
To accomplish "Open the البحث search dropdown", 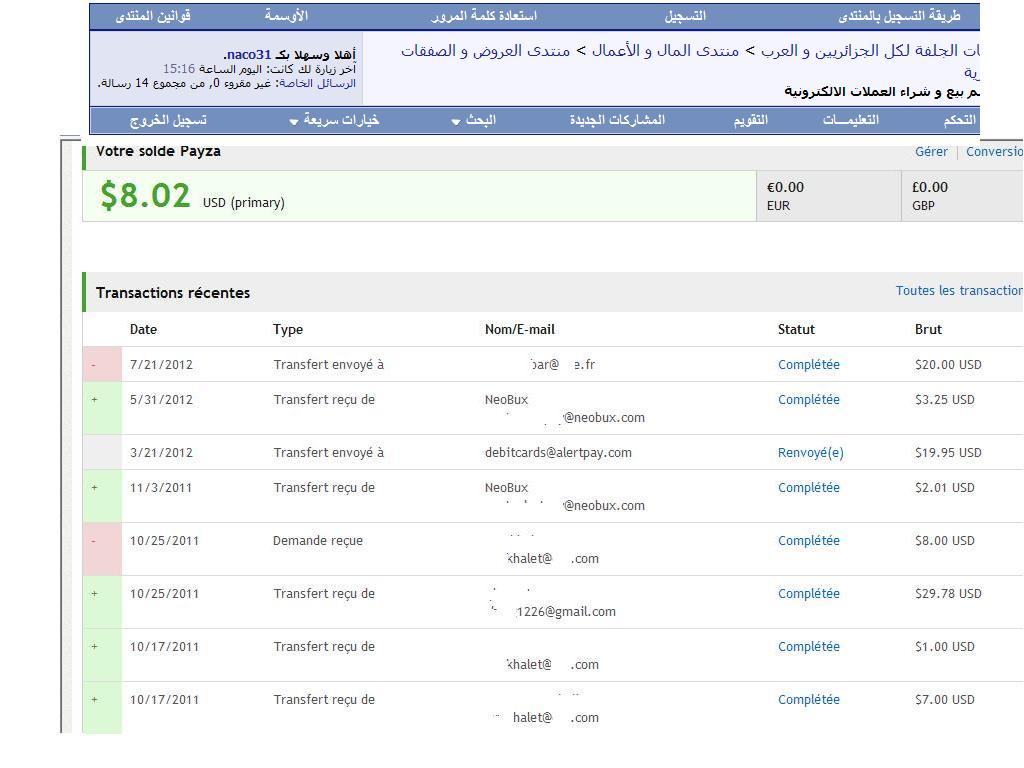I will 474,120.
